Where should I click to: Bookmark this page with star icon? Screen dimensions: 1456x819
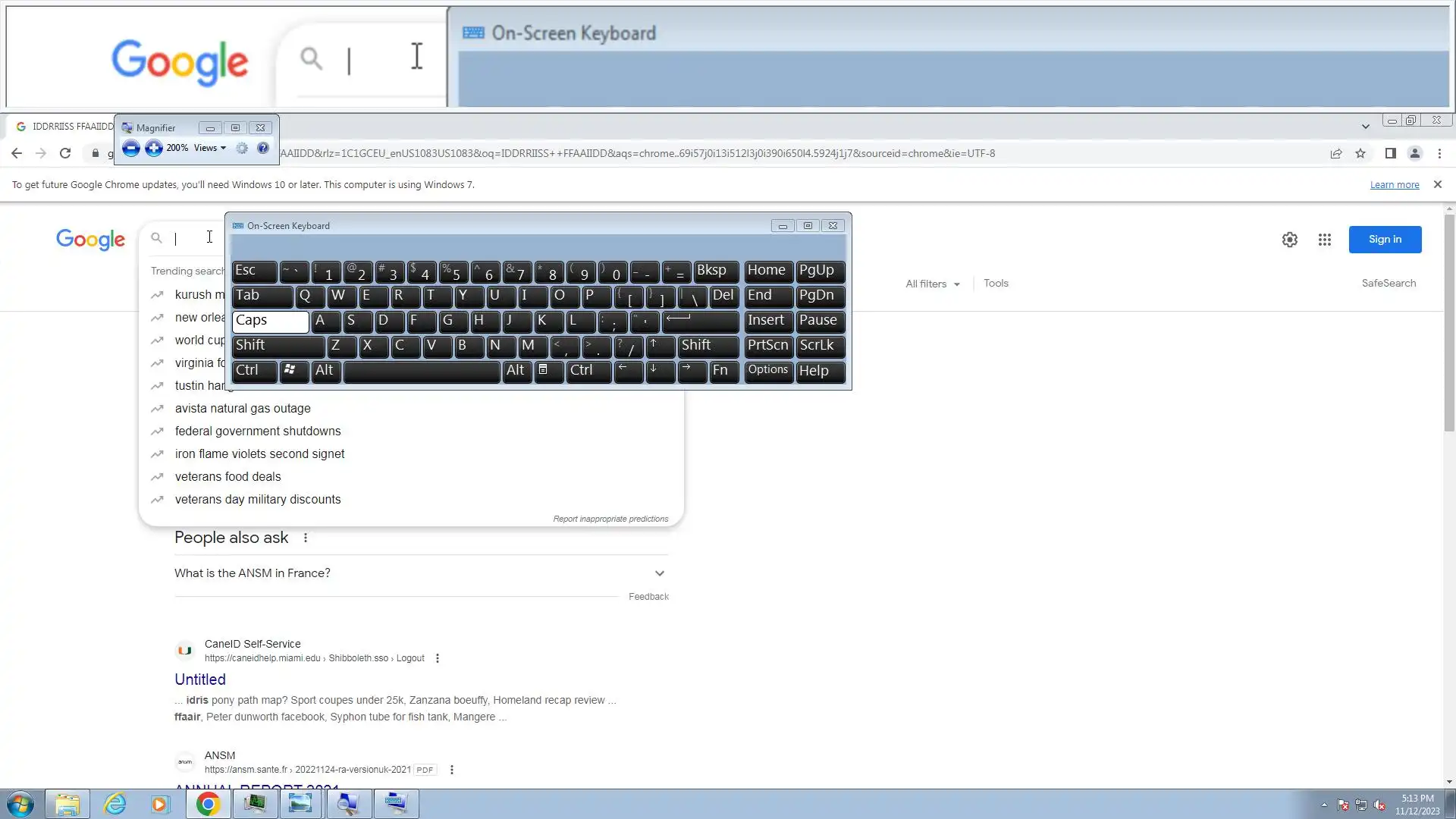[1360, 153]
